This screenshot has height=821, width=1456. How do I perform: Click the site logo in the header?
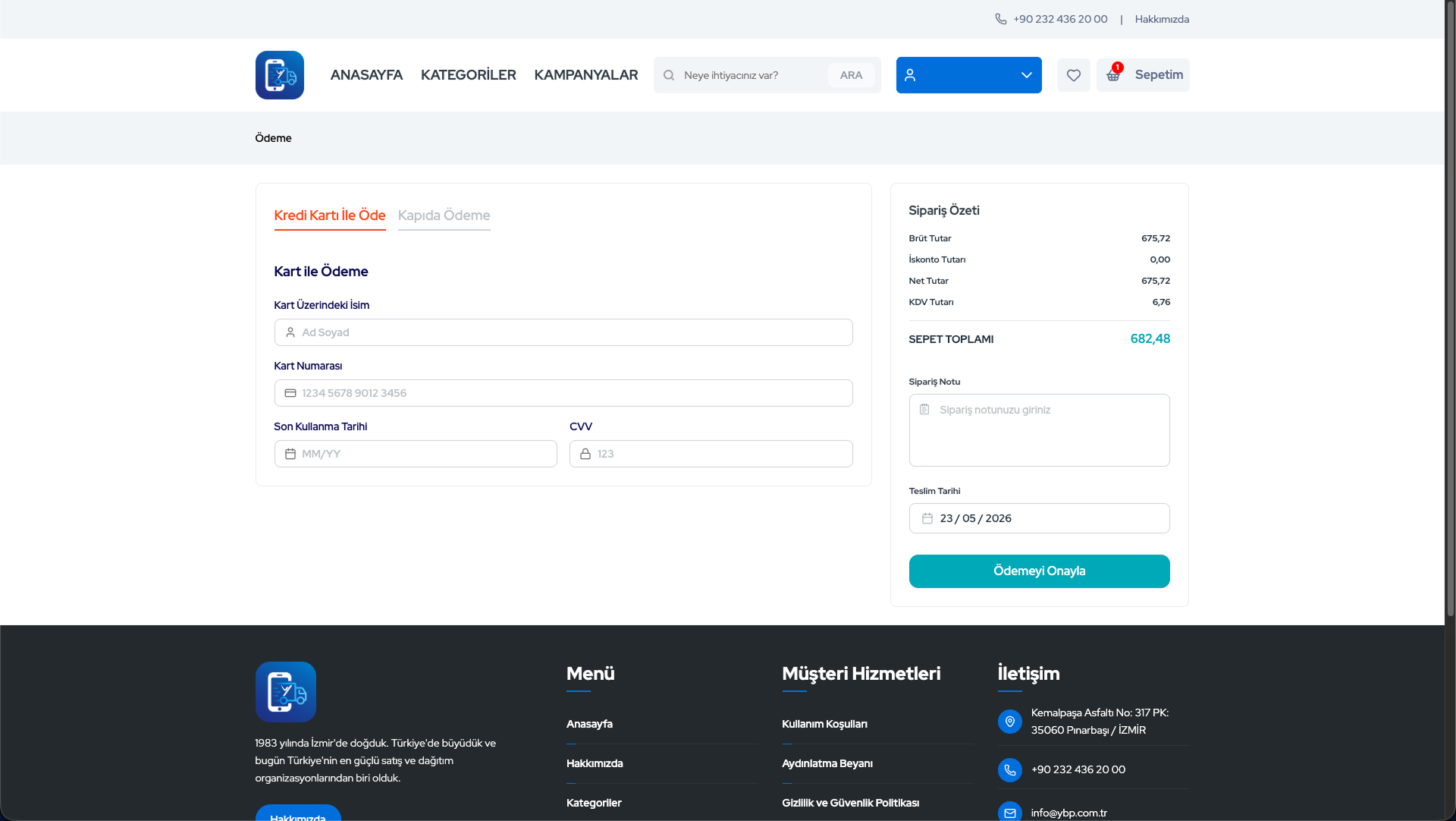click(279, 75)
